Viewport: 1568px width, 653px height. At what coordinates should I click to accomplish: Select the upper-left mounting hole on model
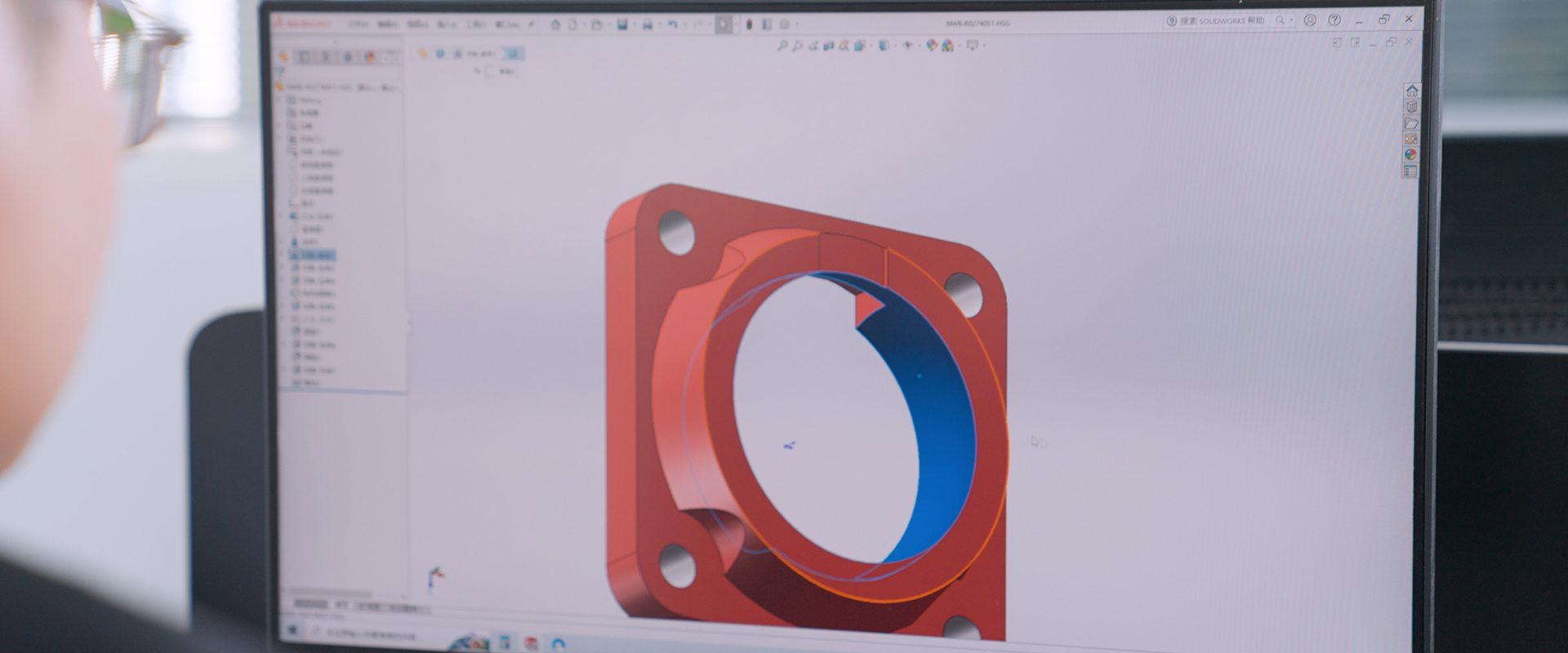click(x=676, y=232)
